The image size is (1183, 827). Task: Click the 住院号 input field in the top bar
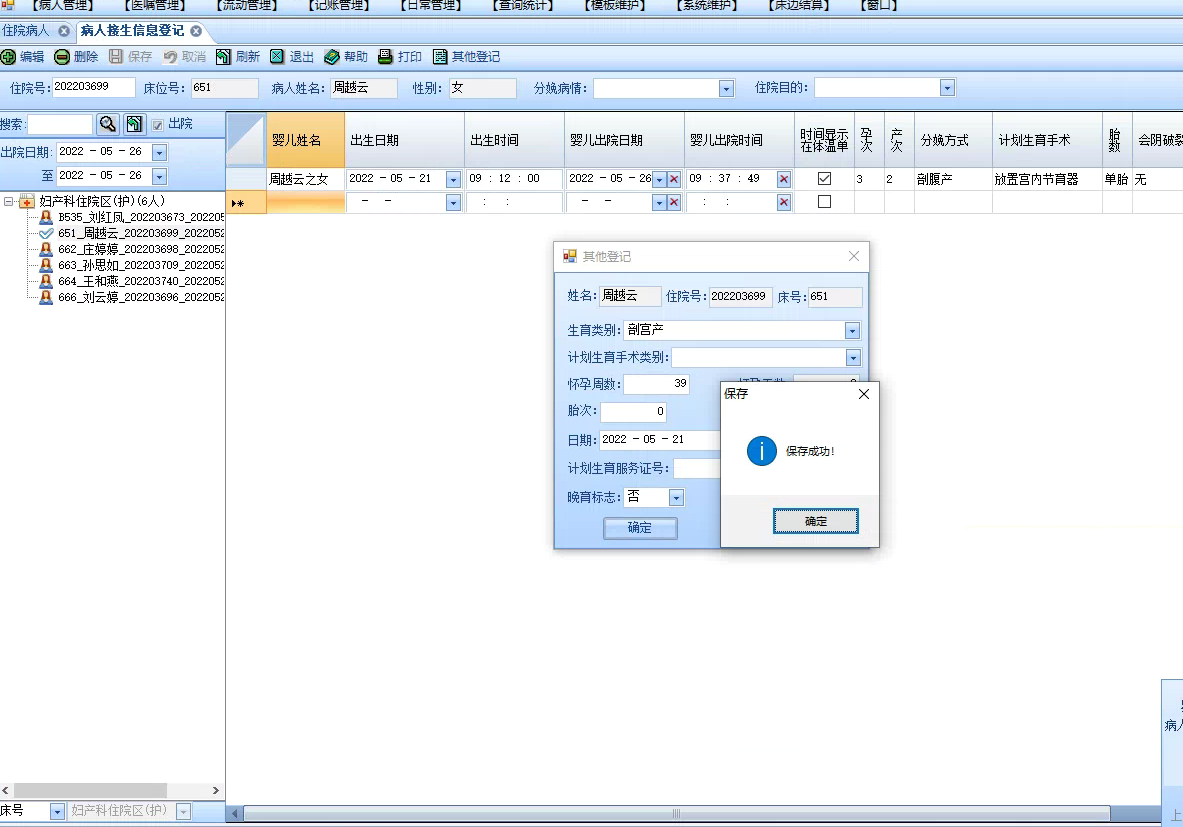tap(94, 88)
